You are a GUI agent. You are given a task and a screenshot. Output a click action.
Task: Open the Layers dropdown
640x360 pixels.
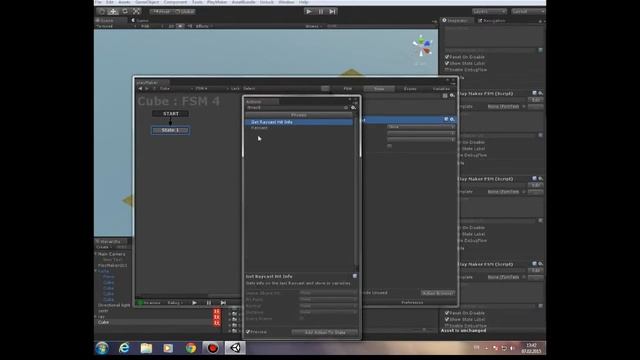(489, 11)
